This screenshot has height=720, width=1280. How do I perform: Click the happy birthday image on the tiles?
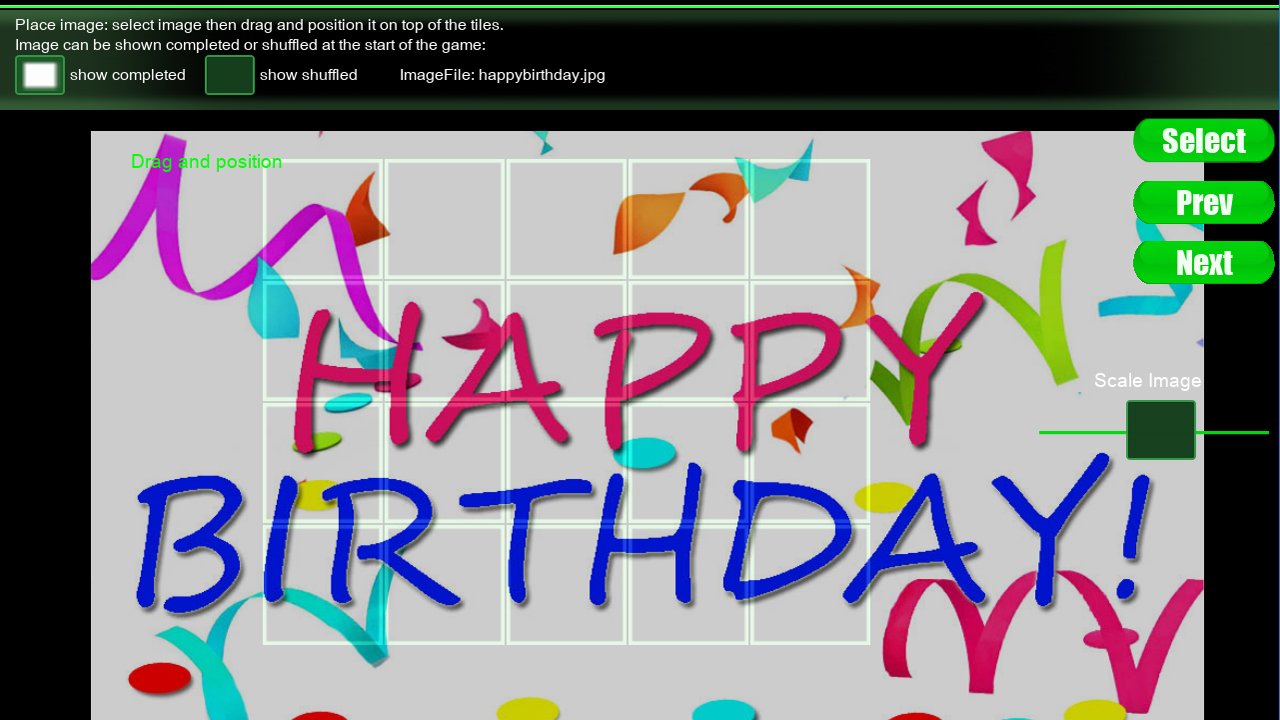(647, 425)
